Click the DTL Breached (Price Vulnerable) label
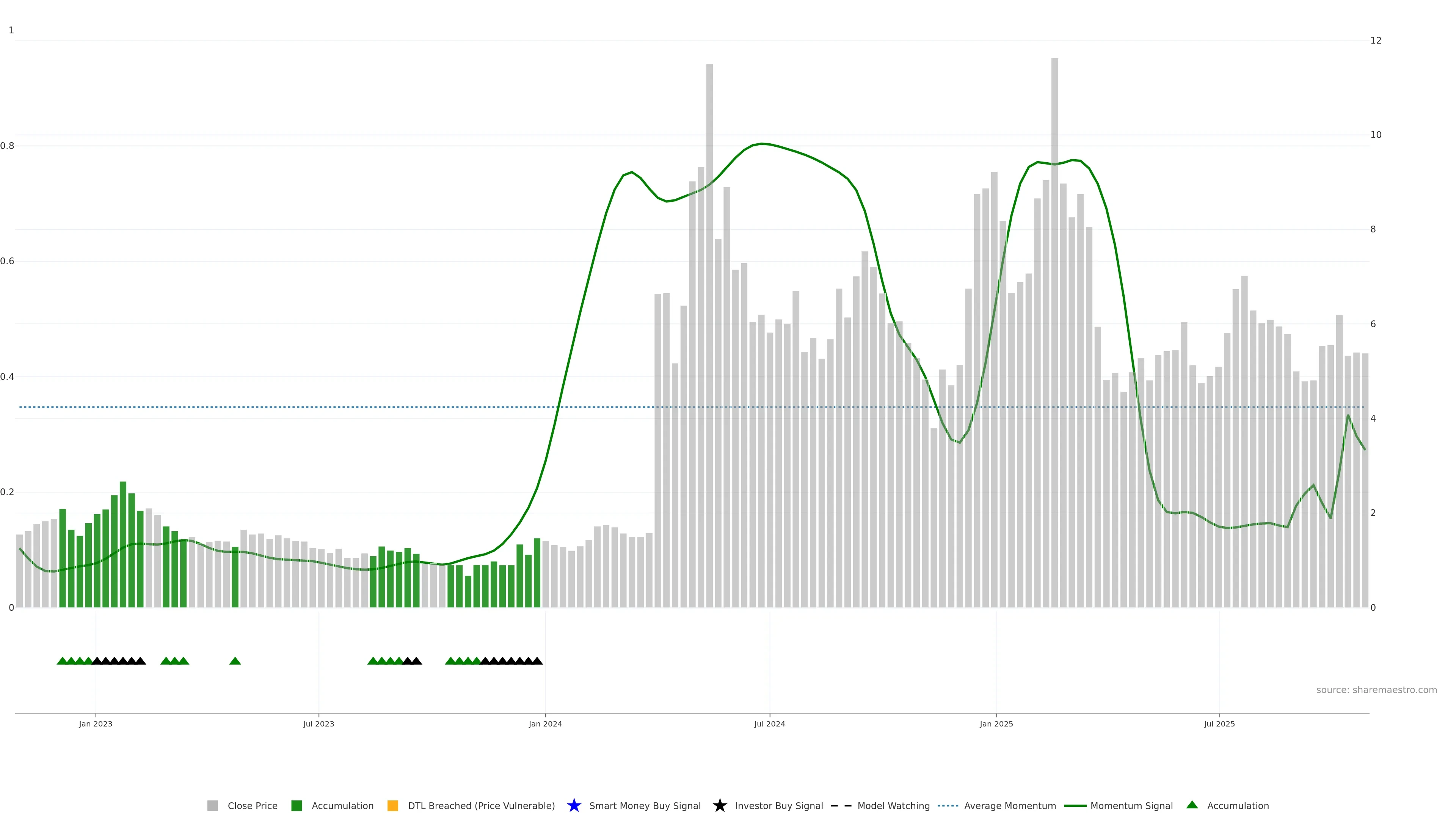The height and width of the screenshot is (819, 1456). (481, 805)
